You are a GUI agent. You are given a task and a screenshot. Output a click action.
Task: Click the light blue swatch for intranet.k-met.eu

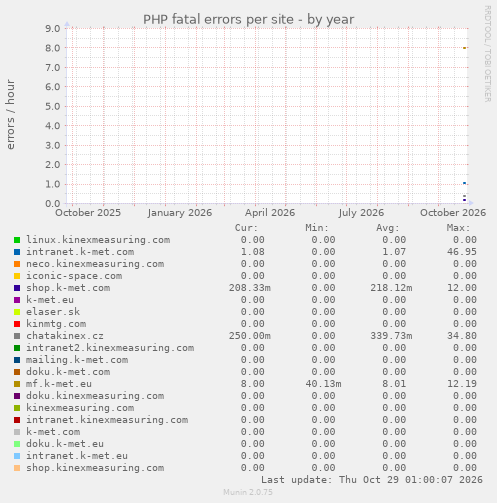tap(17, 456)
